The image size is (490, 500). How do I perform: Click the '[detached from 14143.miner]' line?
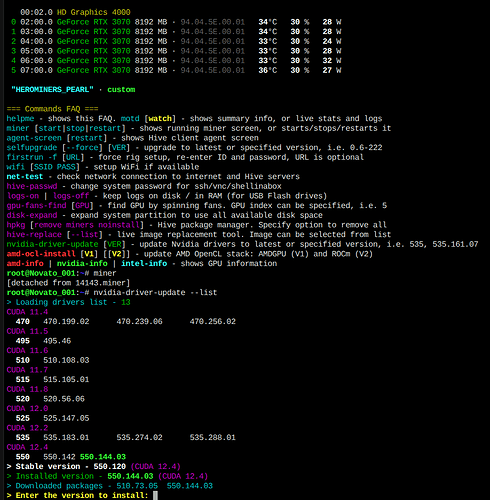pyautogui.click(x=68, y=283)
